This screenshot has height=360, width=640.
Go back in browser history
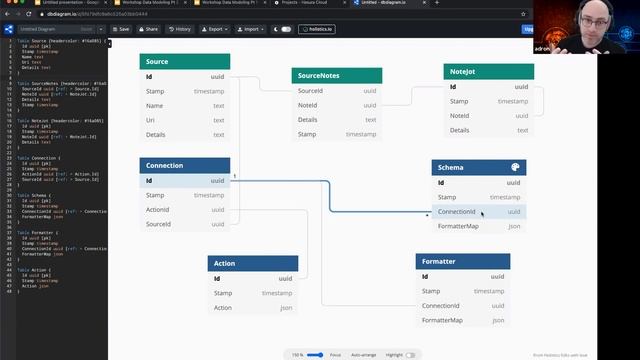point(7,14)
